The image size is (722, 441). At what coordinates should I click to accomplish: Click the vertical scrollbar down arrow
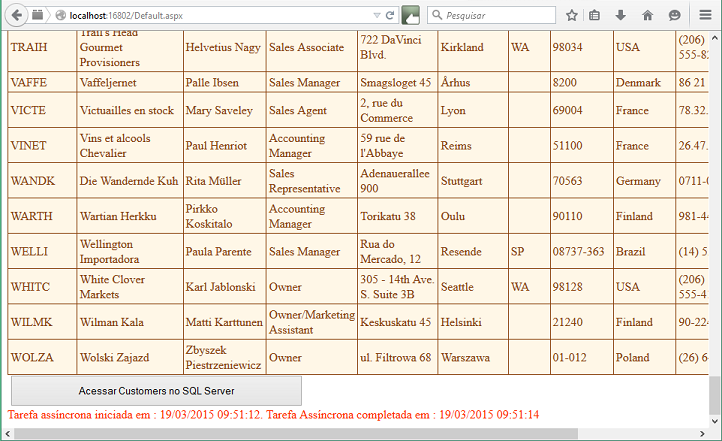point(715,421)
